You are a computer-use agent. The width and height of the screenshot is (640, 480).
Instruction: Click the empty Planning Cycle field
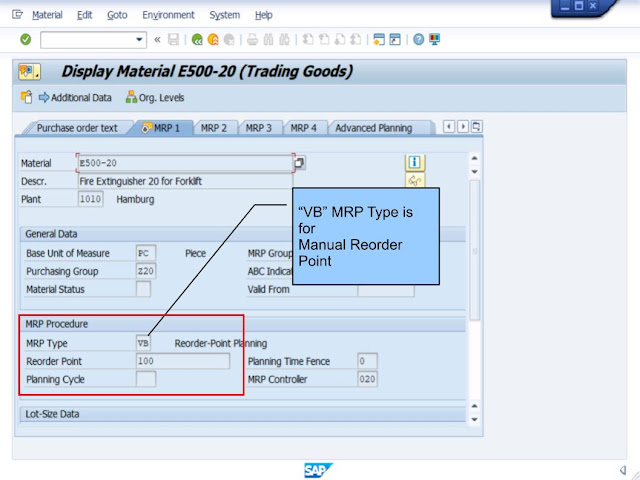click(x=146, y=379)
